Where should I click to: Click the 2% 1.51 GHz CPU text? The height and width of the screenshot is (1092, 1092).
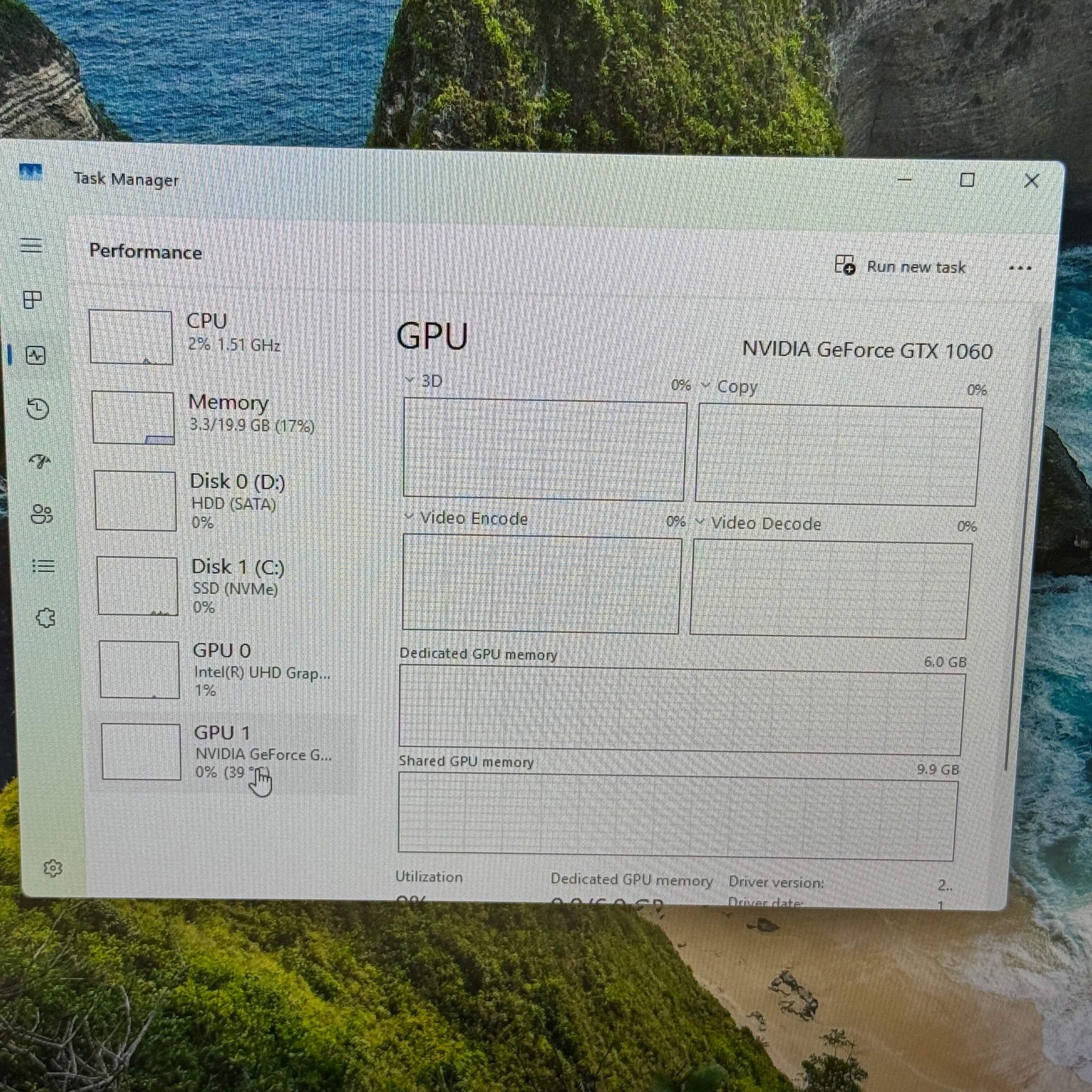click(x=234, y=345)
